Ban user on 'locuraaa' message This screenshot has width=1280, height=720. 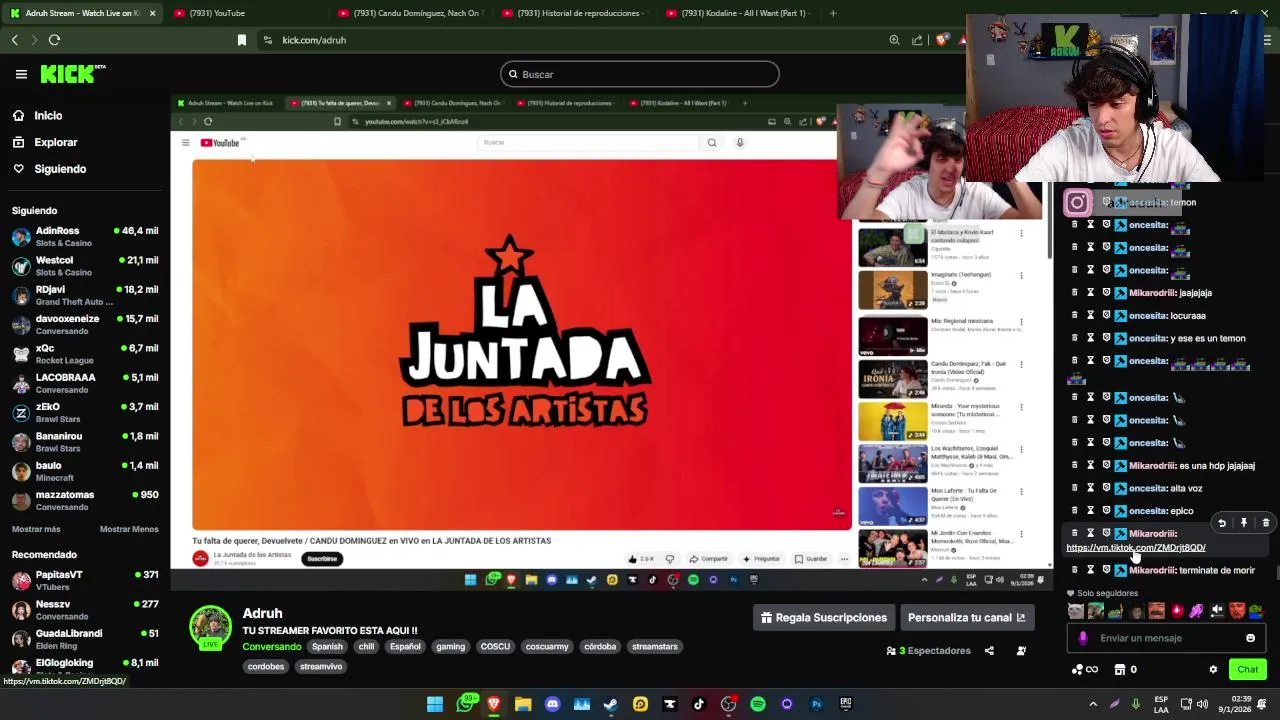click(1106, 316)
